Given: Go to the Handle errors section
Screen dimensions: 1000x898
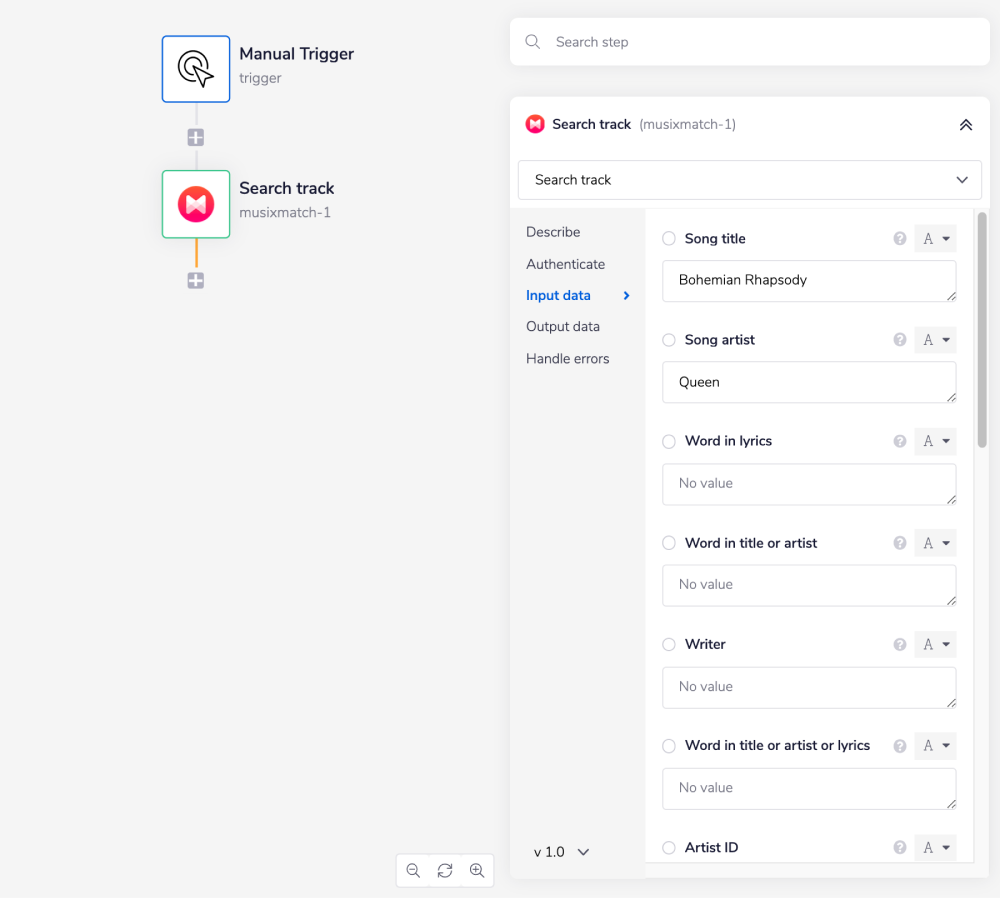Looking at the screenshot, I should pyautogui.click(x=567, y=359).
